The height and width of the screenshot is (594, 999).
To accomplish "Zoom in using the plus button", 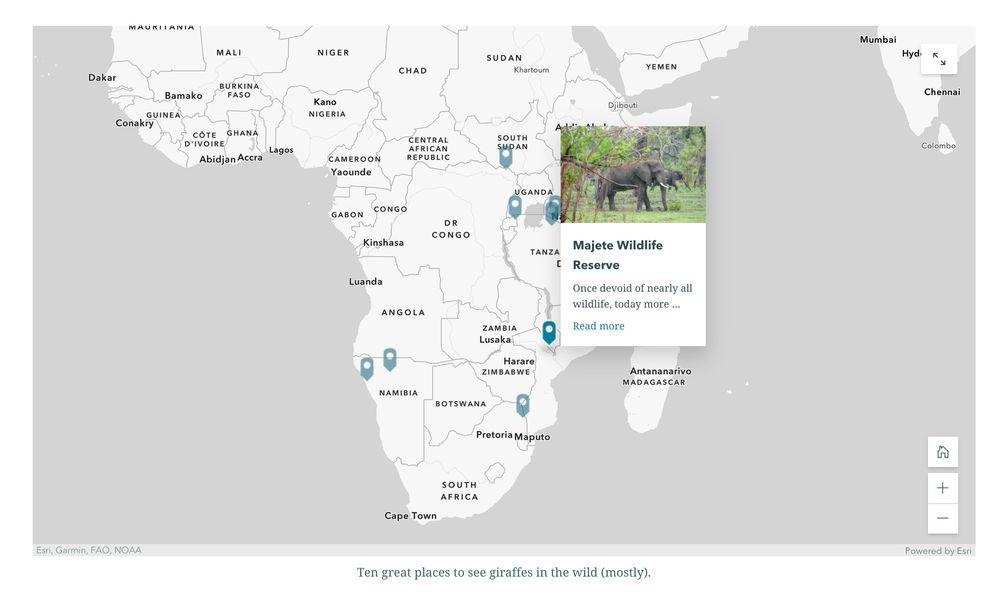I will (x=942, y=488).
